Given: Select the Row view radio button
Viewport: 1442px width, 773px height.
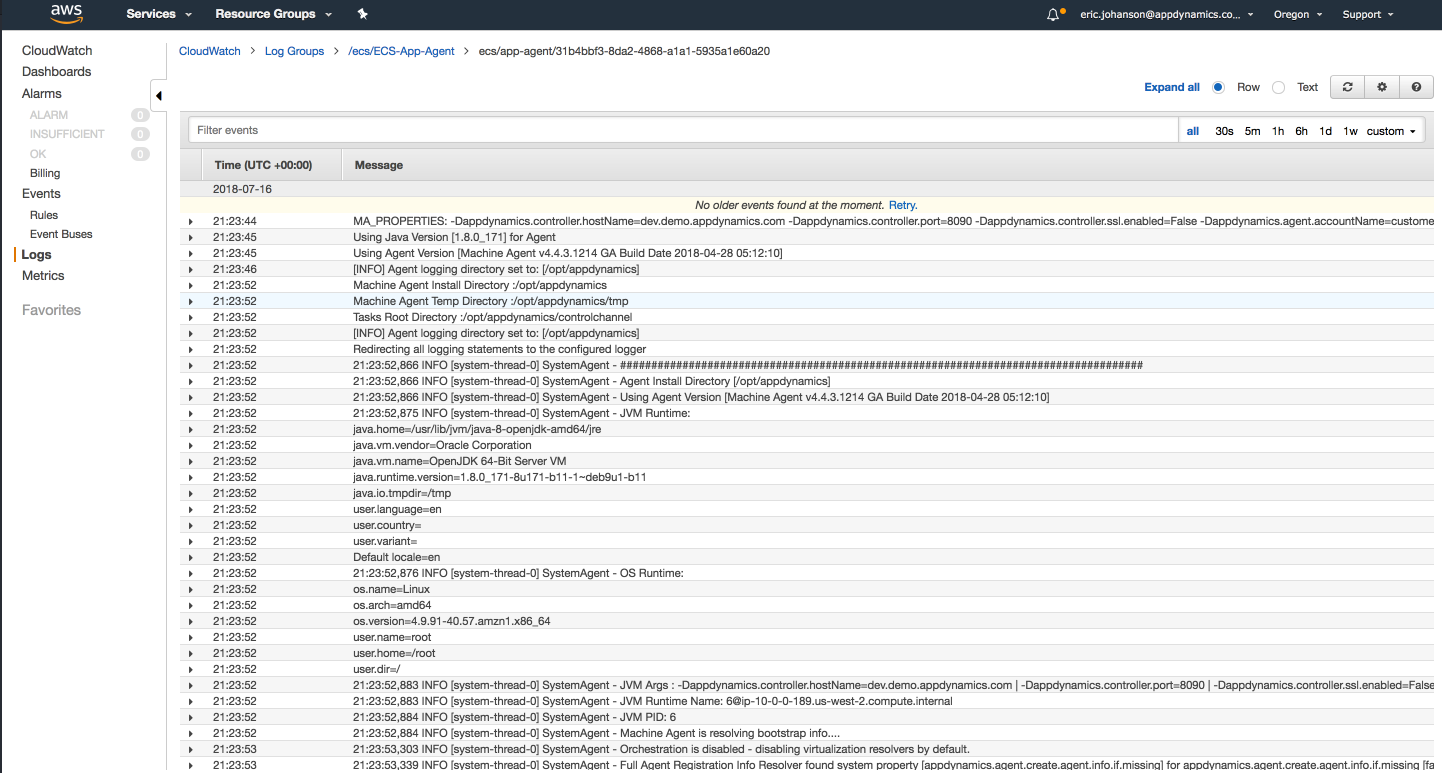Looking at the screenshot, I should tap(1218, 87).
